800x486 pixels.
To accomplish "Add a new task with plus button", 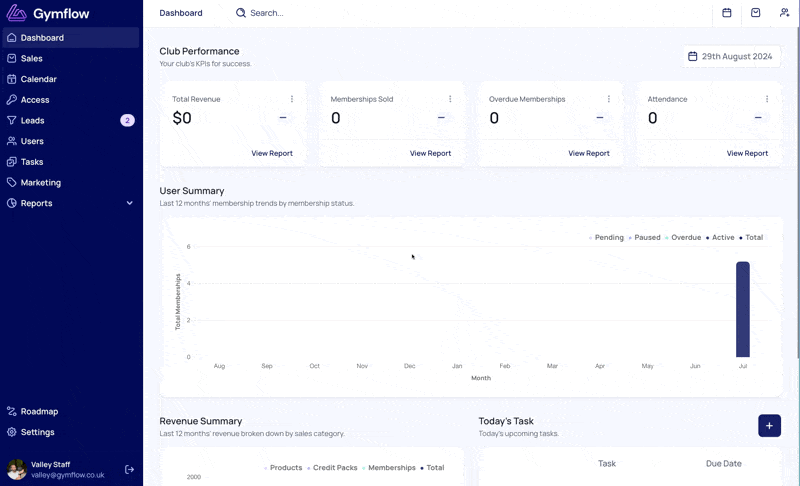I will pyautogui.click(x=769, y=425).
